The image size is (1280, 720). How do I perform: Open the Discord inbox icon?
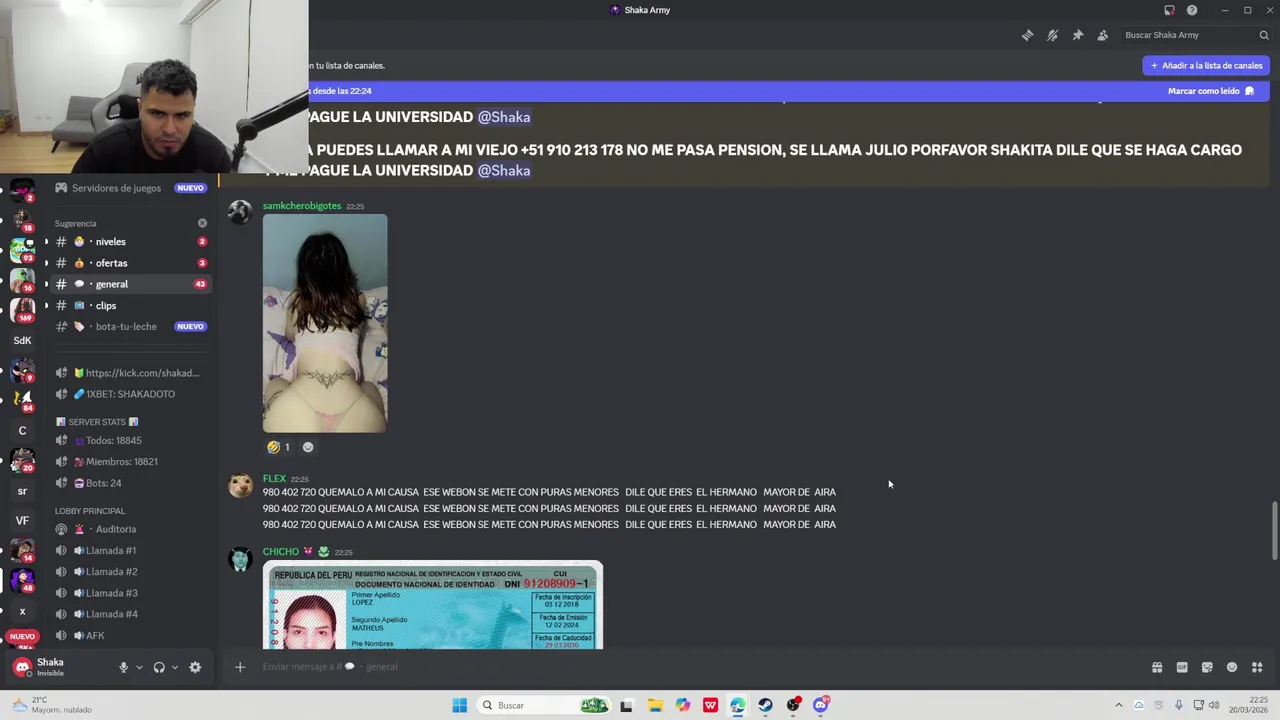tap(1169, 10)
